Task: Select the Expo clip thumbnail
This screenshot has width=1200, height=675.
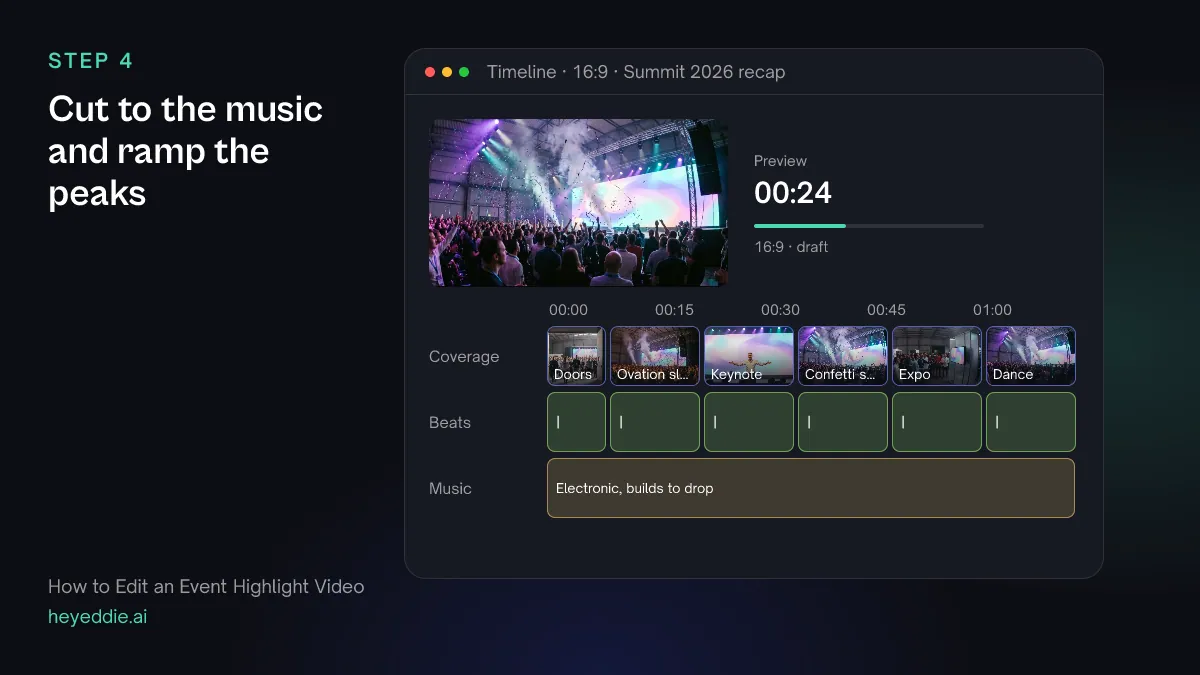Action: (x=937, y=356)
